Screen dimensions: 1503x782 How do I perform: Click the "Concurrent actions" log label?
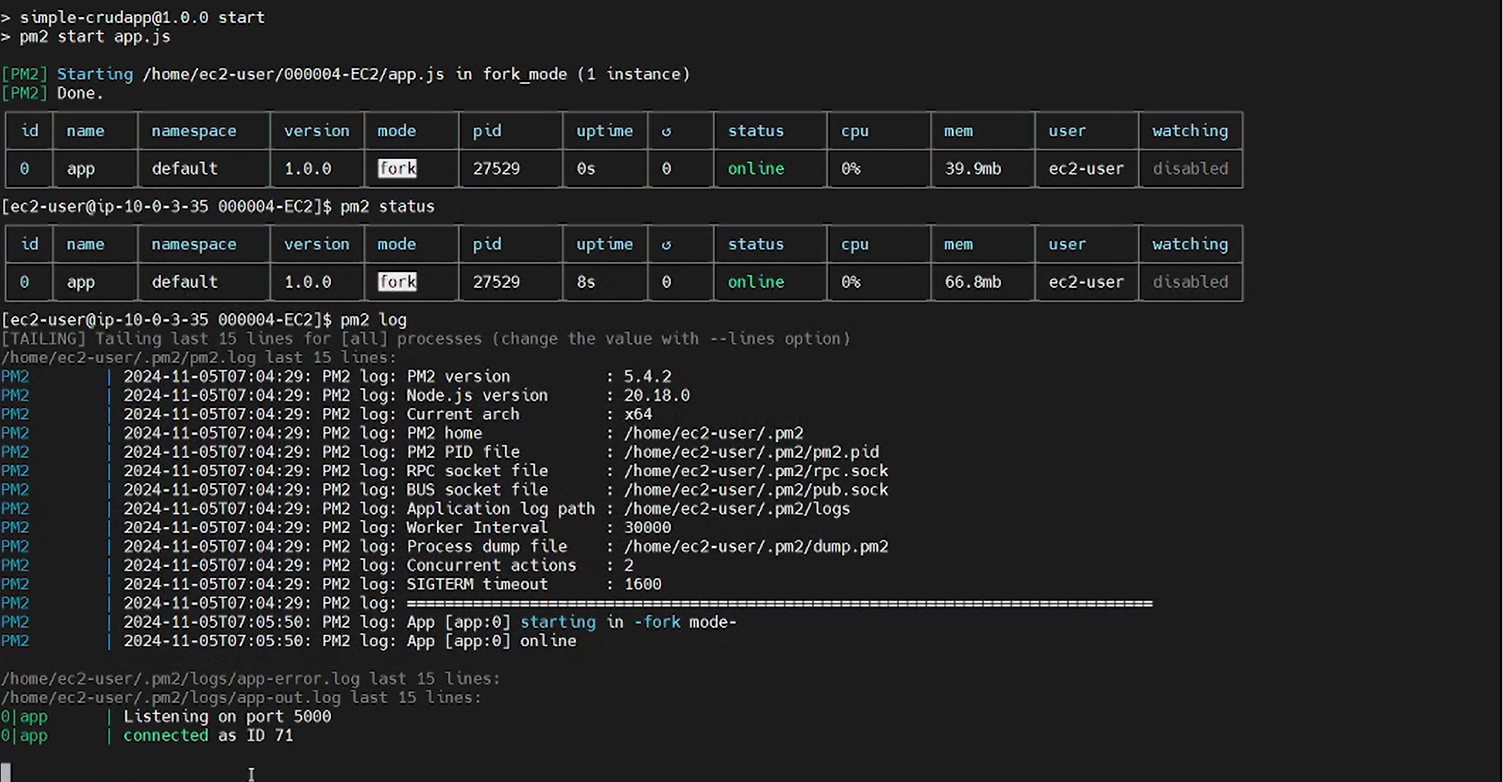pyautogui.click(x=491, y=566)
